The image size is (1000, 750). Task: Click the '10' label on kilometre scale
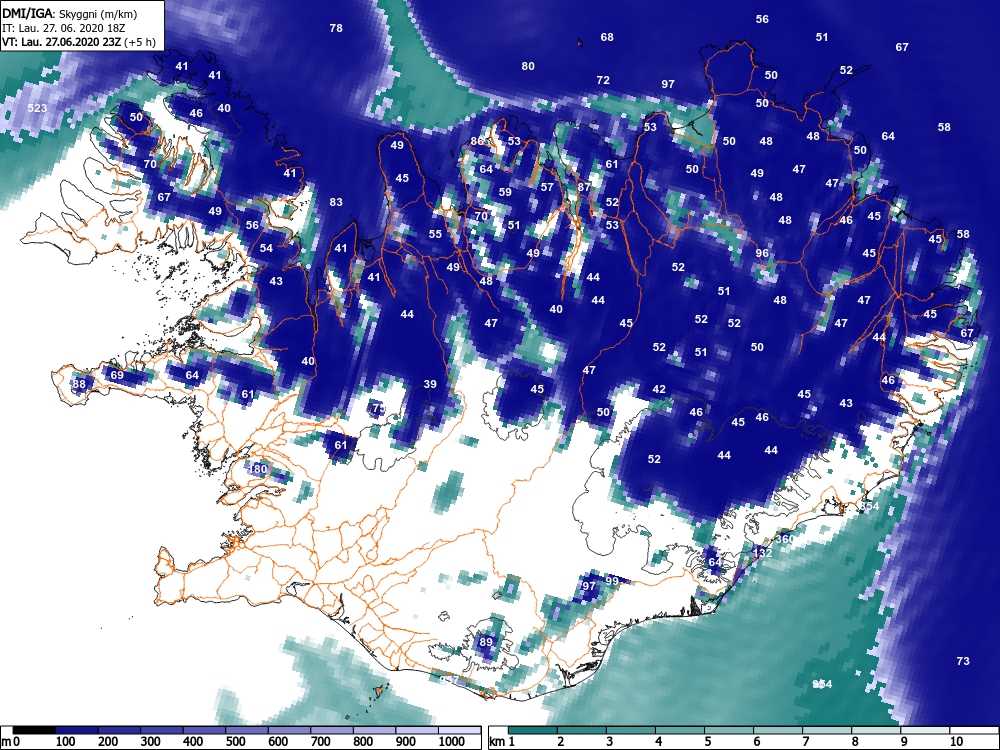[x=956, y=741]
